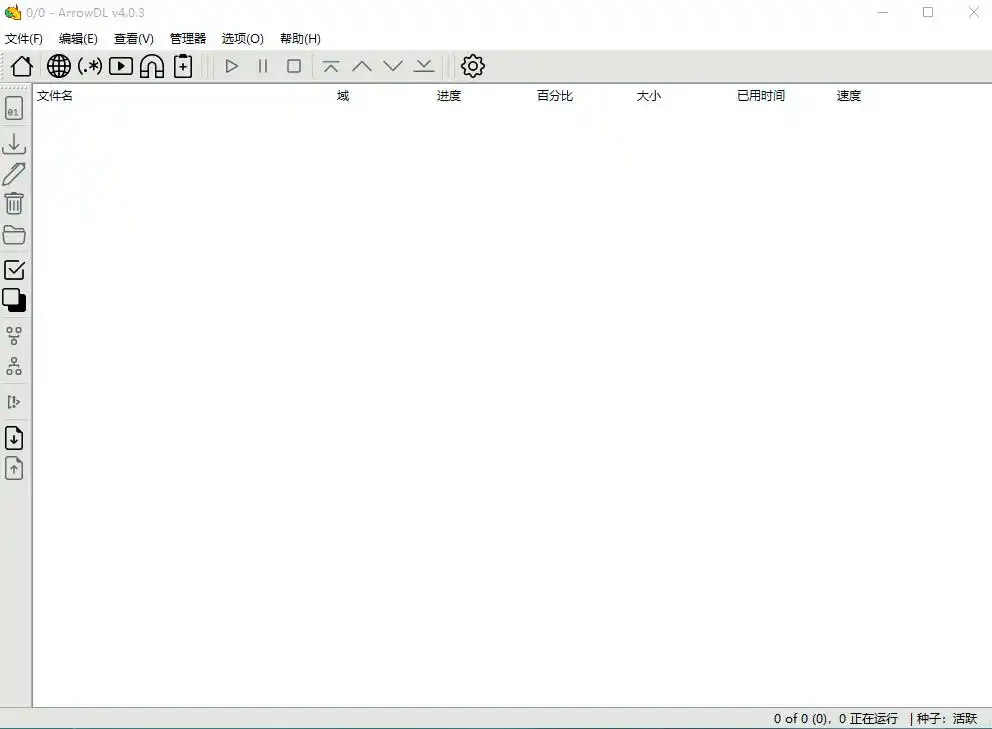Screen dimensions: 992x729
Task: Click the magnet link icon
Action: [x=152, y=66]
